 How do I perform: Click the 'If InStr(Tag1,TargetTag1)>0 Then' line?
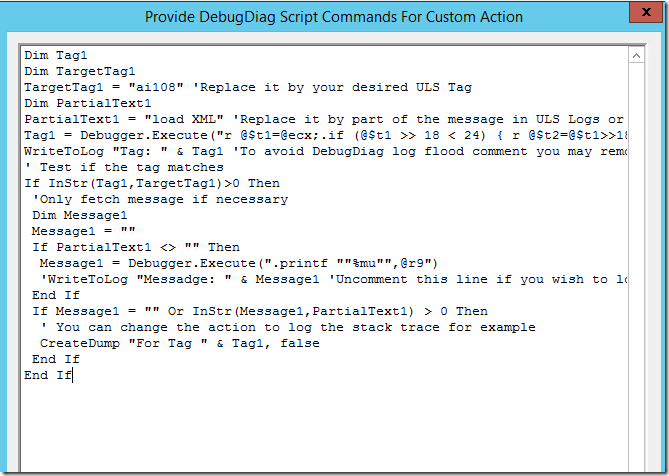click(150, 183)
